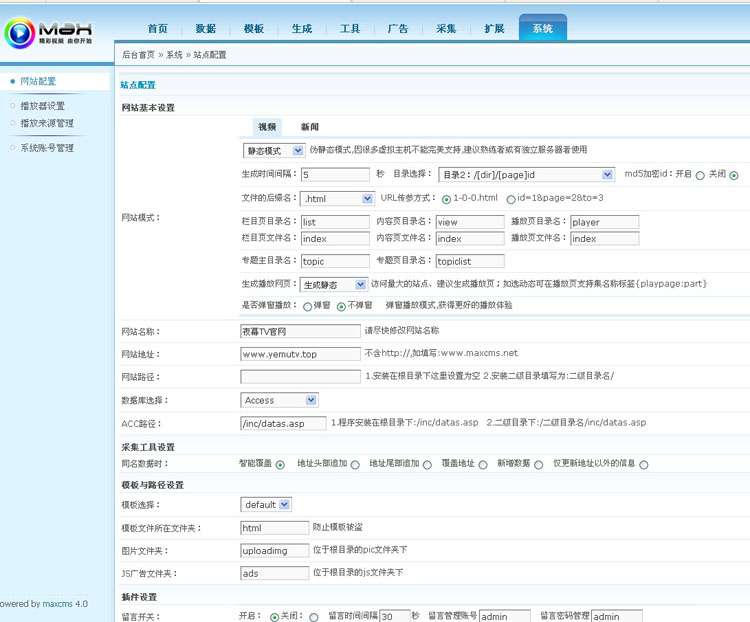
Task: Open the 采集 navigation tab
Action: tap(446, 29)
